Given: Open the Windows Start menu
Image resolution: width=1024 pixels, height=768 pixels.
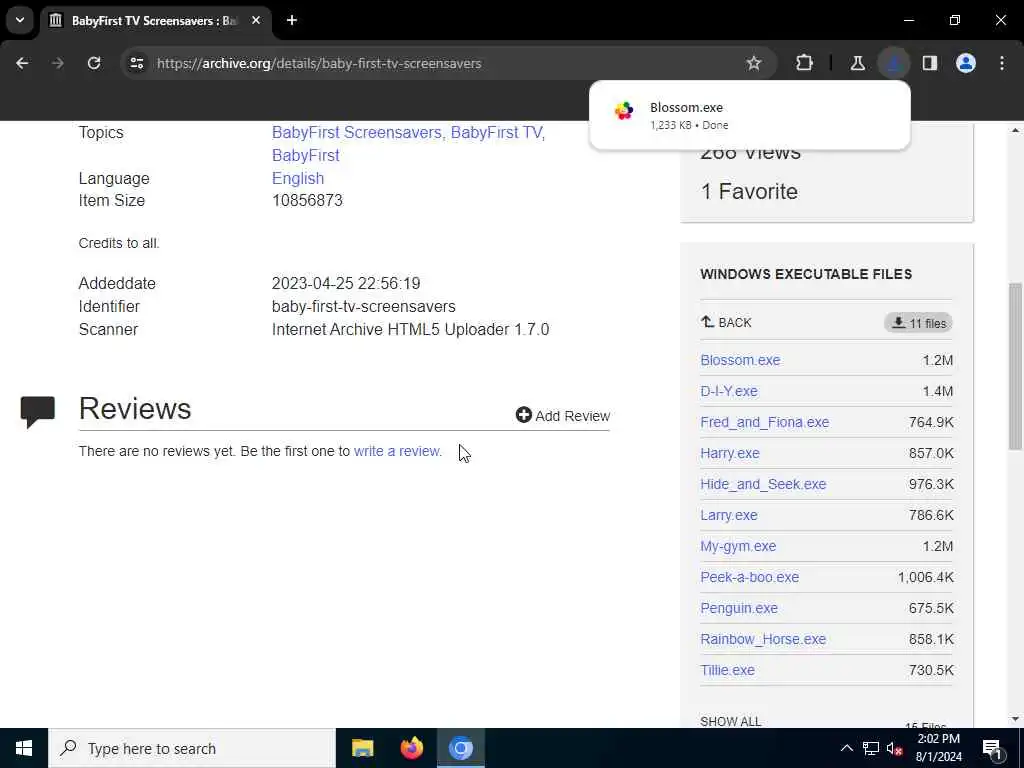Looking at the screenshot, I should [24, 748].
